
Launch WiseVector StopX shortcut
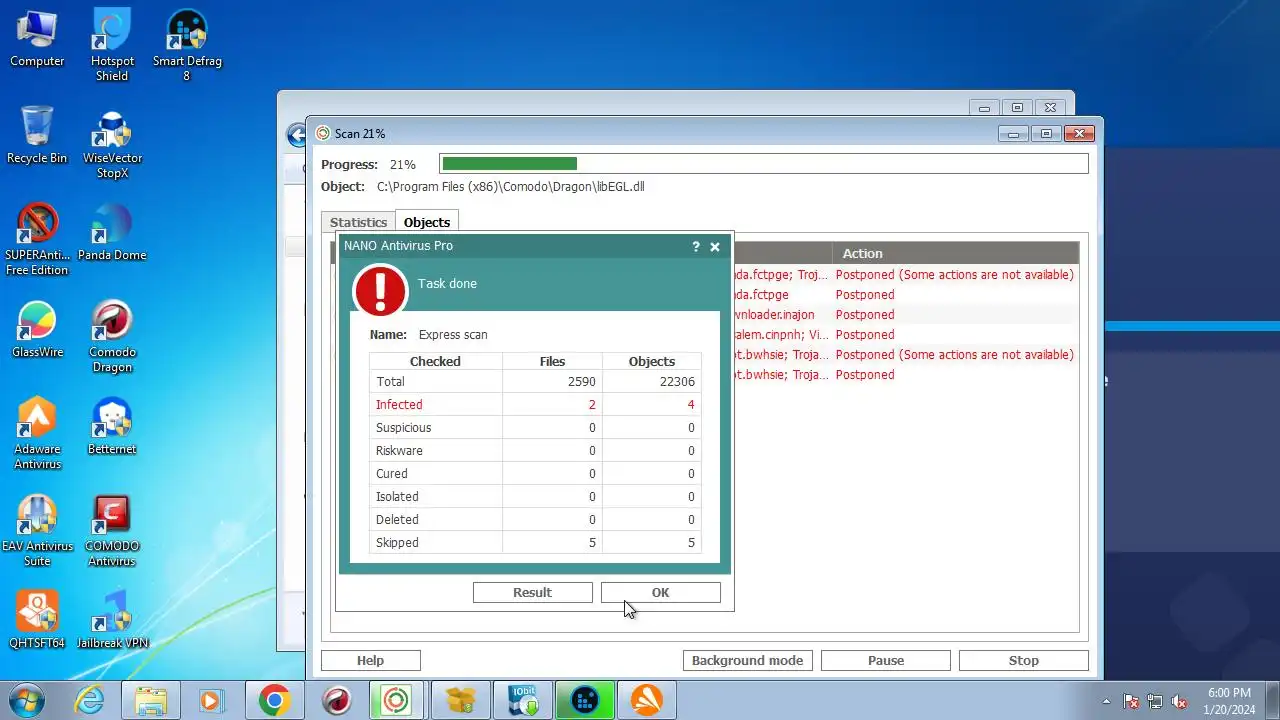click(112, 143)
